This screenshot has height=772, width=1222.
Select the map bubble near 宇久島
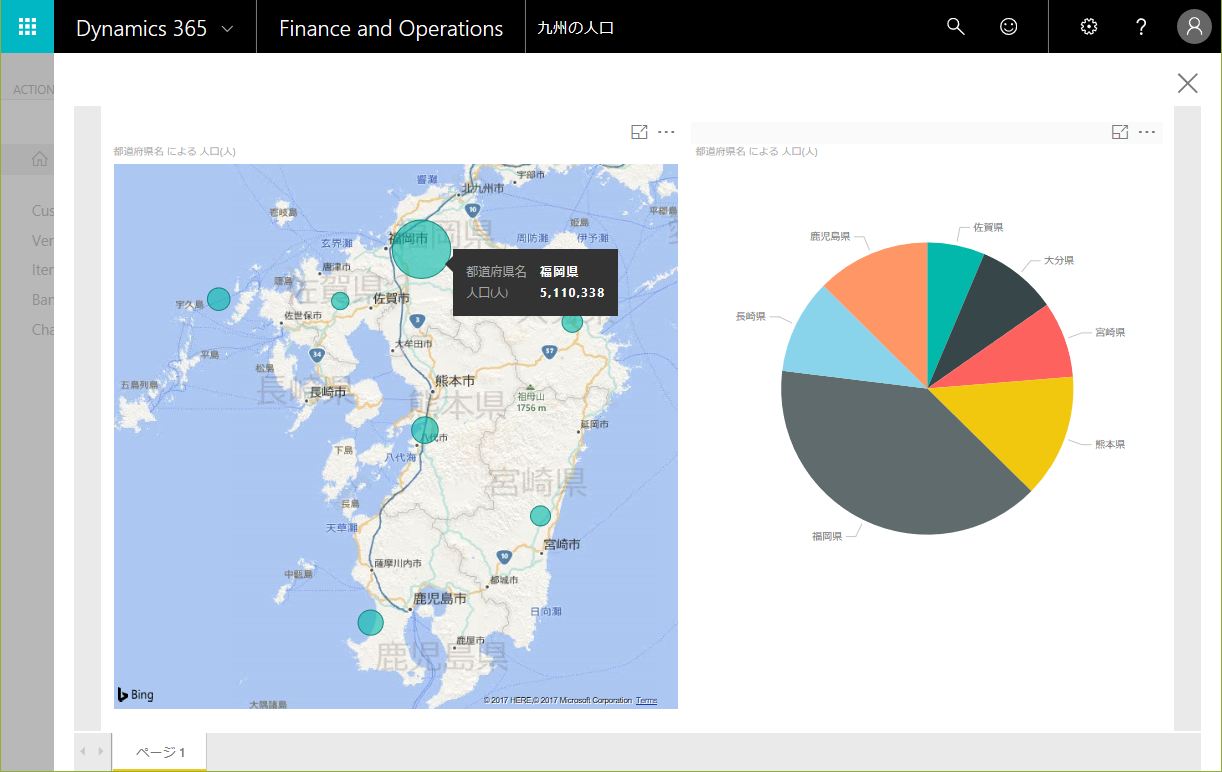pos(219,299)
